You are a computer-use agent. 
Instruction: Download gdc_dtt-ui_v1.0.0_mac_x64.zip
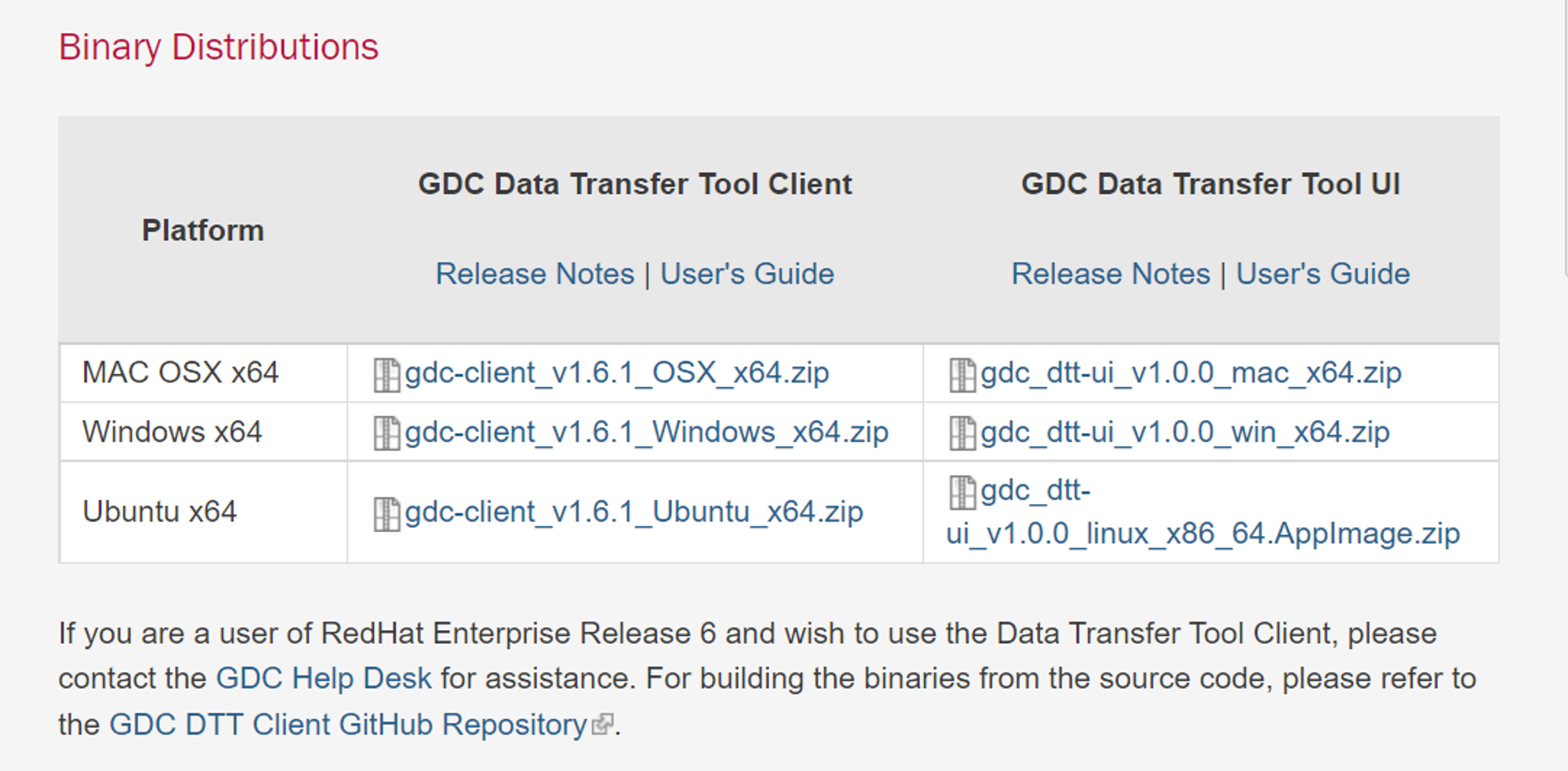1190,373
